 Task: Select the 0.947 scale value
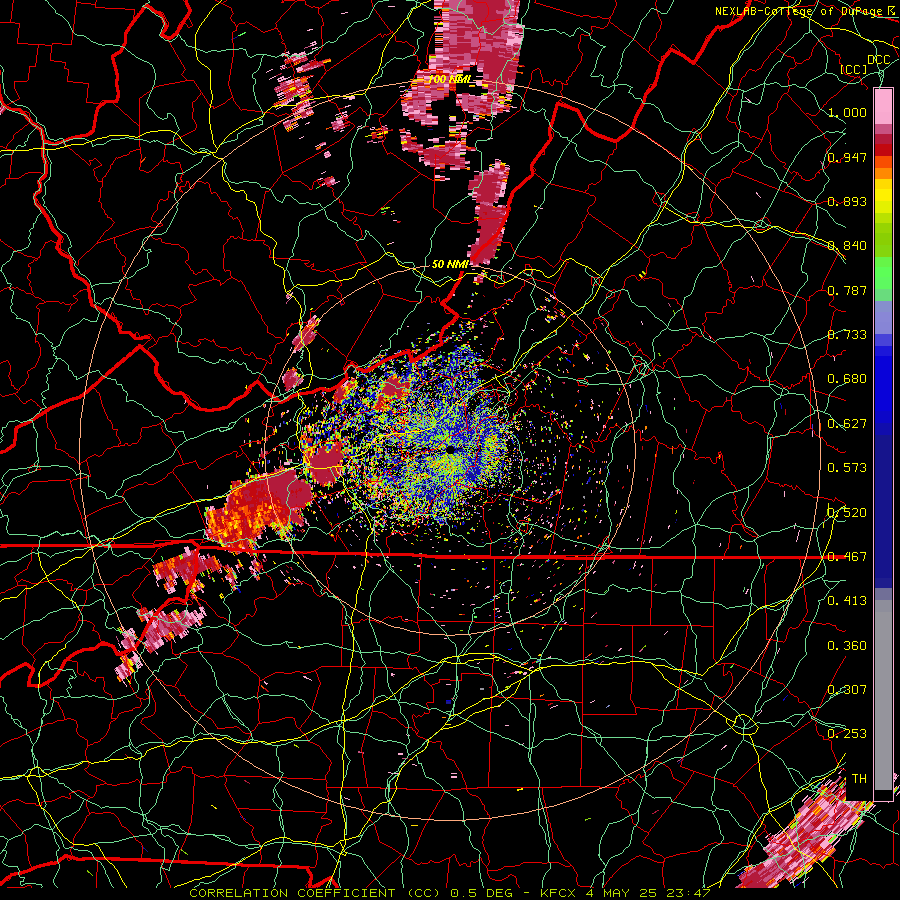[847, 157]
